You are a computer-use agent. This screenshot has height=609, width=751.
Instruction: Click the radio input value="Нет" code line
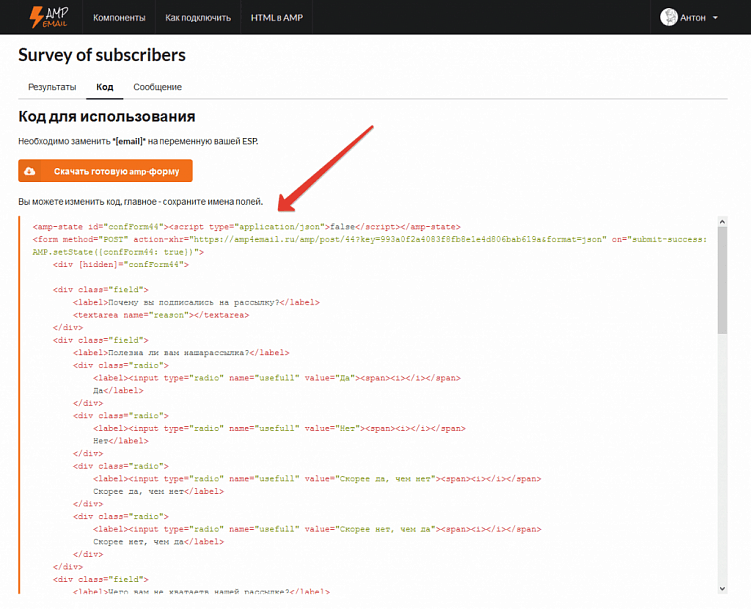tap(278, 428)
